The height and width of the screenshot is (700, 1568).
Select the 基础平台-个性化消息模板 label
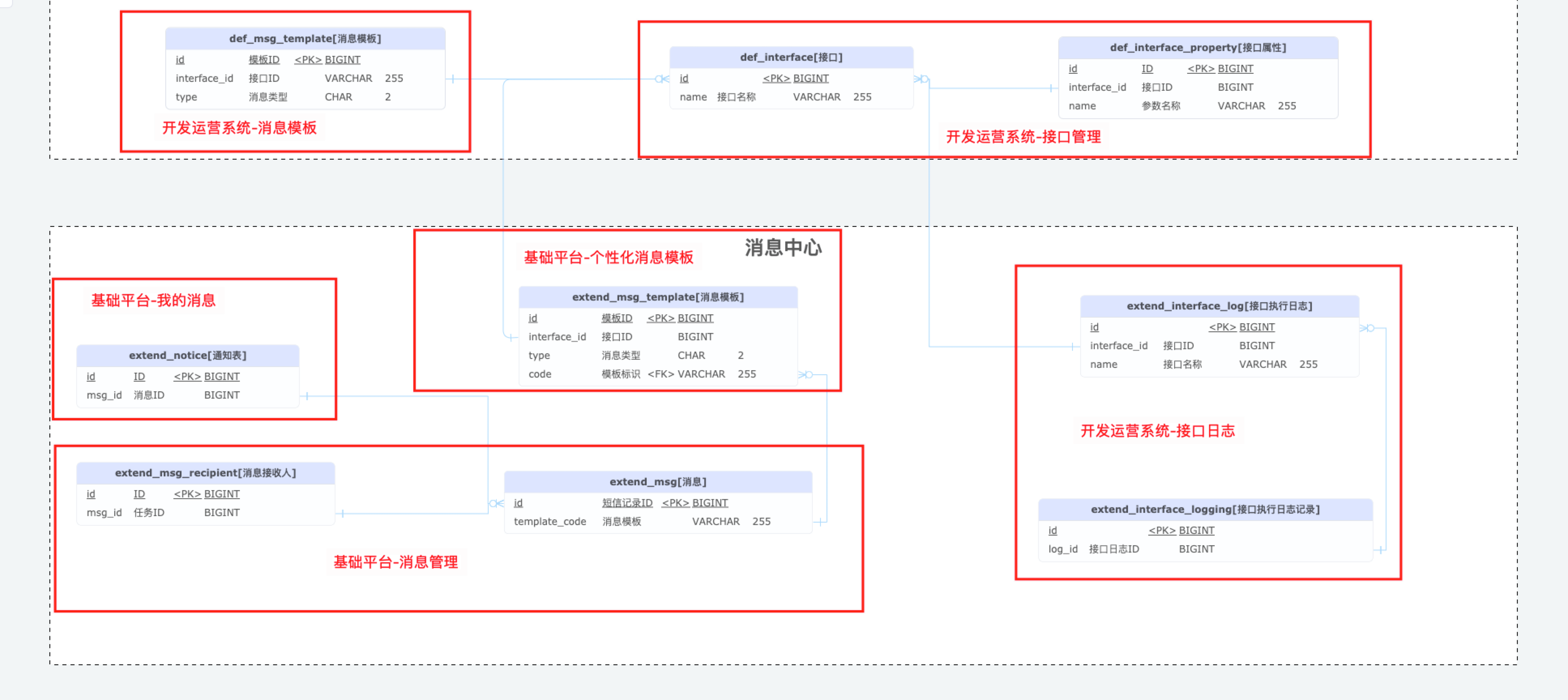coord(608,258)
